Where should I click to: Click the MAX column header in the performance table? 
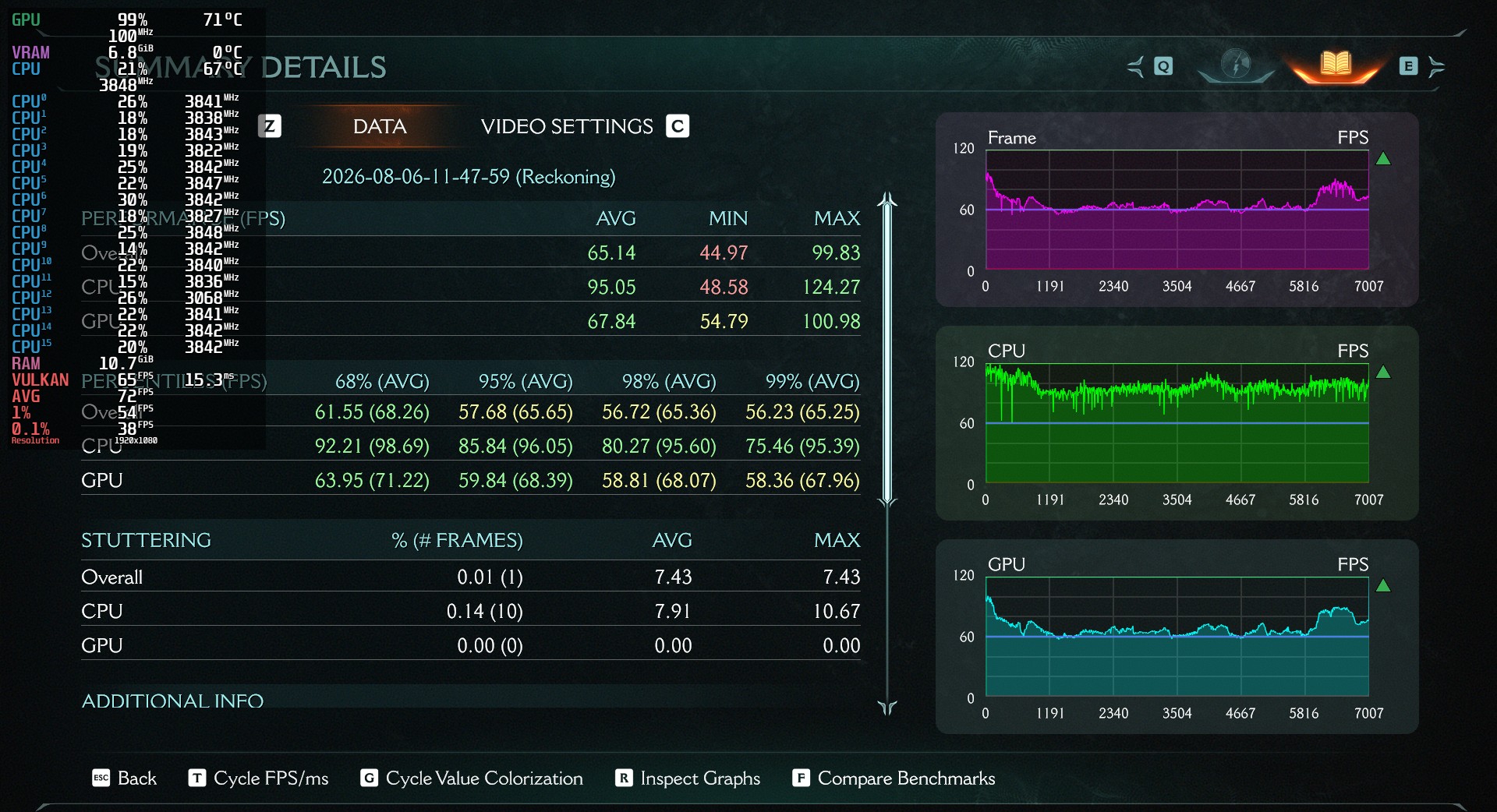837,218
